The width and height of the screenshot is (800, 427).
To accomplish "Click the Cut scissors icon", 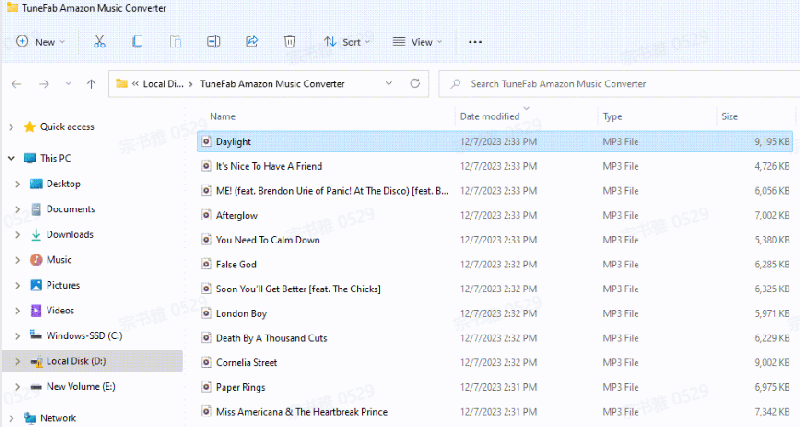I will [x=99, y=42].
